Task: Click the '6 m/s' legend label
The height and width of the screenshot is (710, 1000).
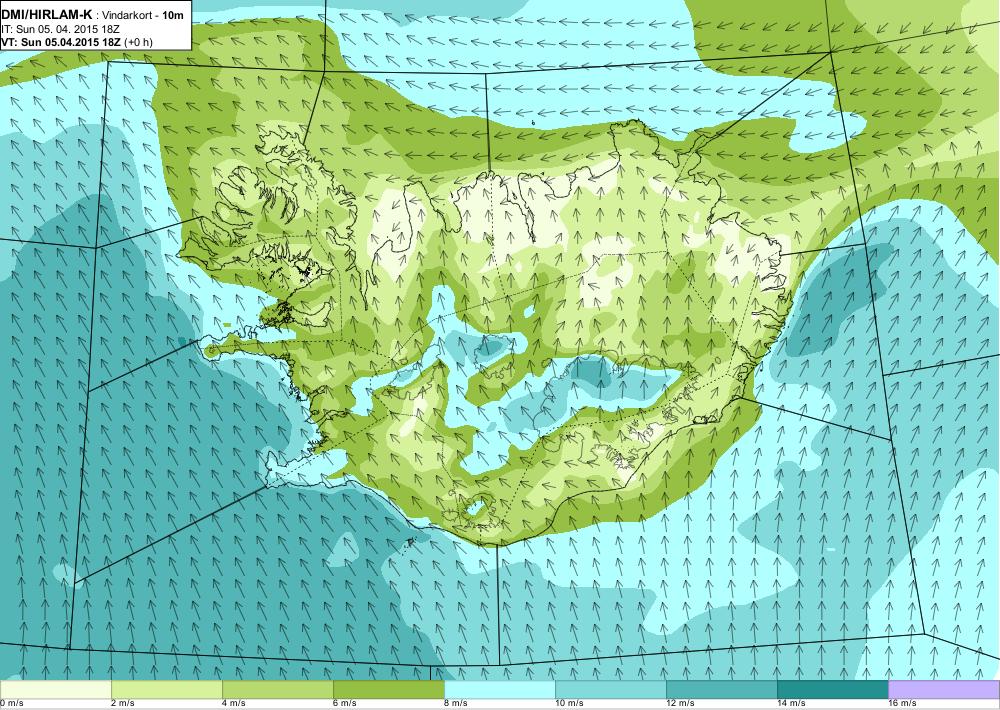Action: click(345, 703)
